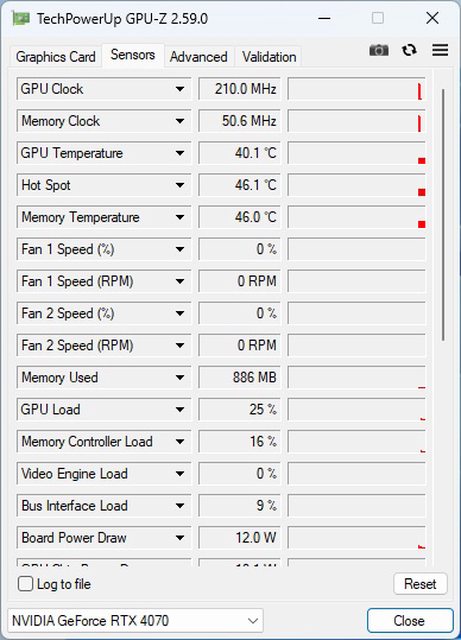Open the hamburger menu icon
Image resolution: width=461 pixels, height=640 pixels.
click(x=440, y=50)
